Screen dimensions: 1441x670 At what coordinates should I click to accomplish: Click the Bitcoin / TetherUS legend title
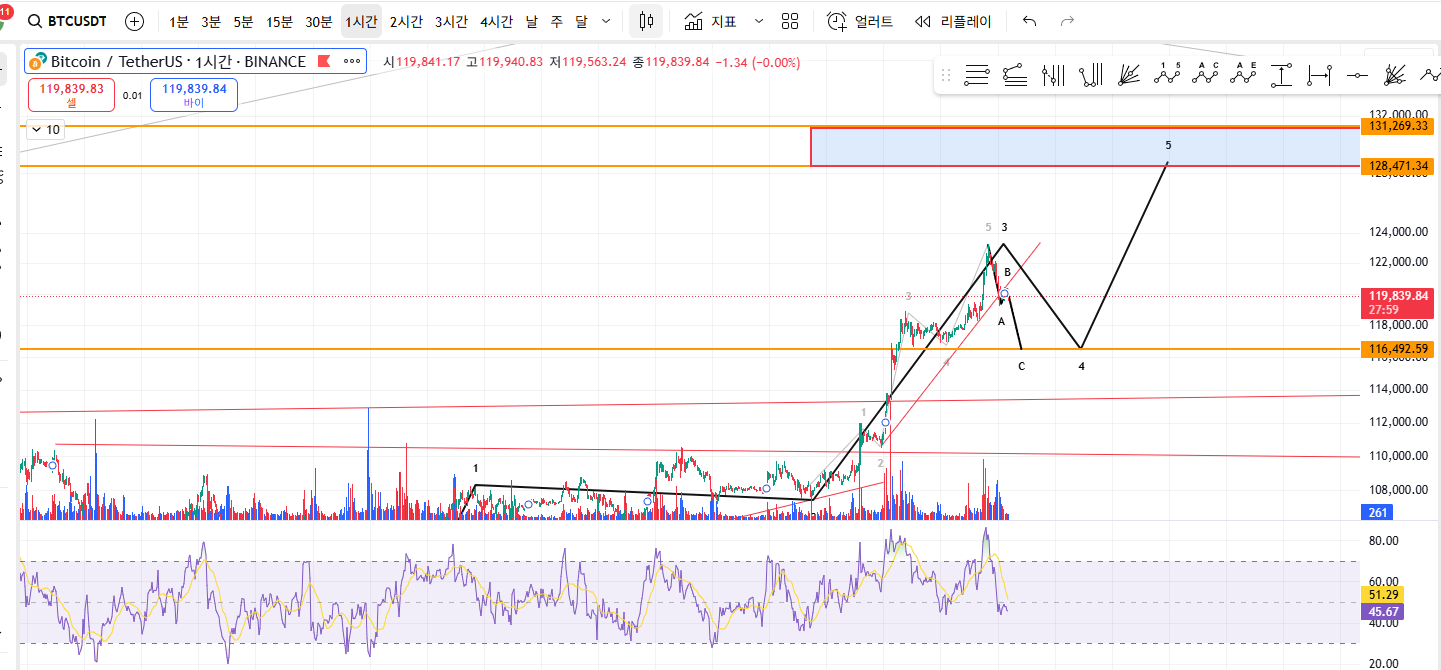pyautogui.click(x=179, y=62)
